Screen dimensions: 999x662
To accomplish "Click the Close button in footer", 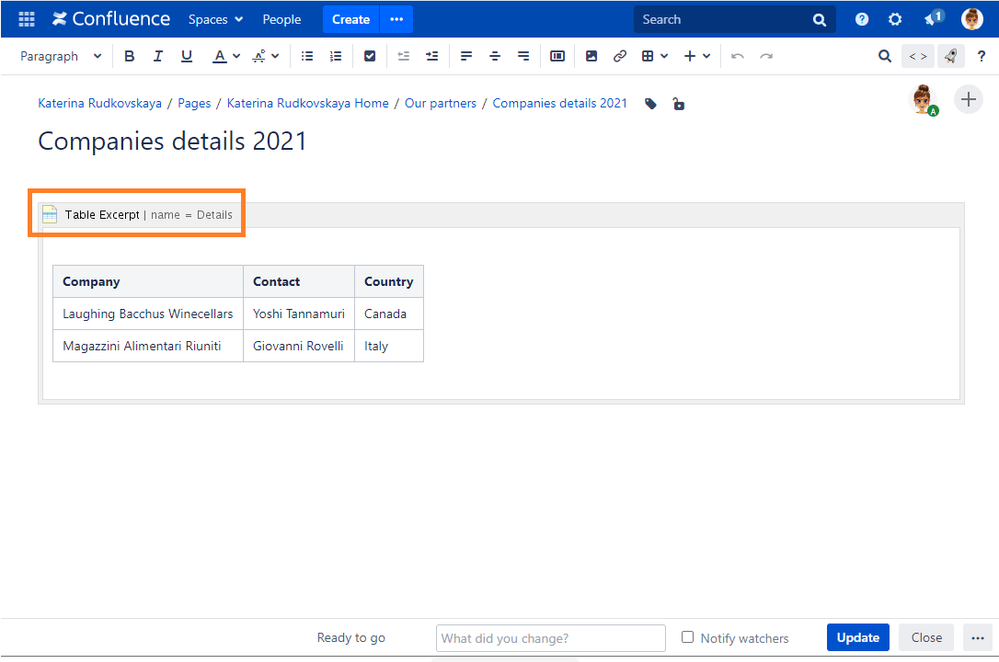I will [x=926, y=637].
